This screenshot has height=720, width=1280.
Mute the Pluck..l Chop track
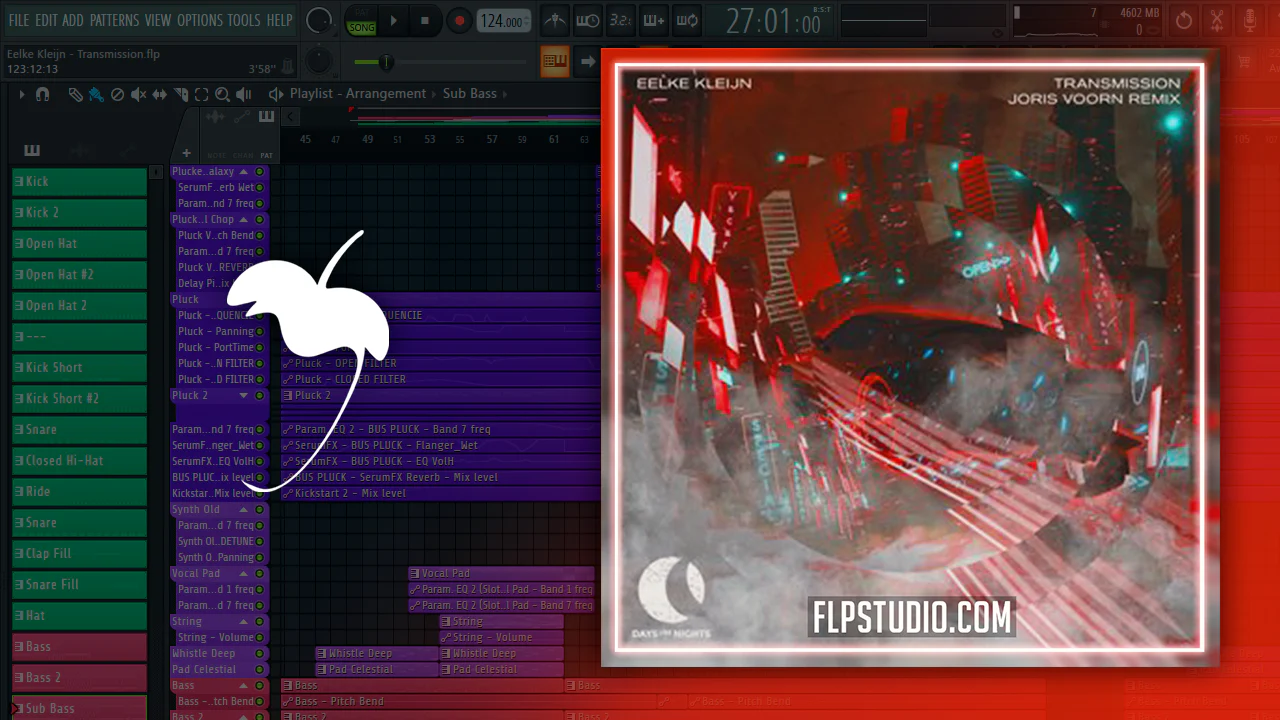click(260, 220)
